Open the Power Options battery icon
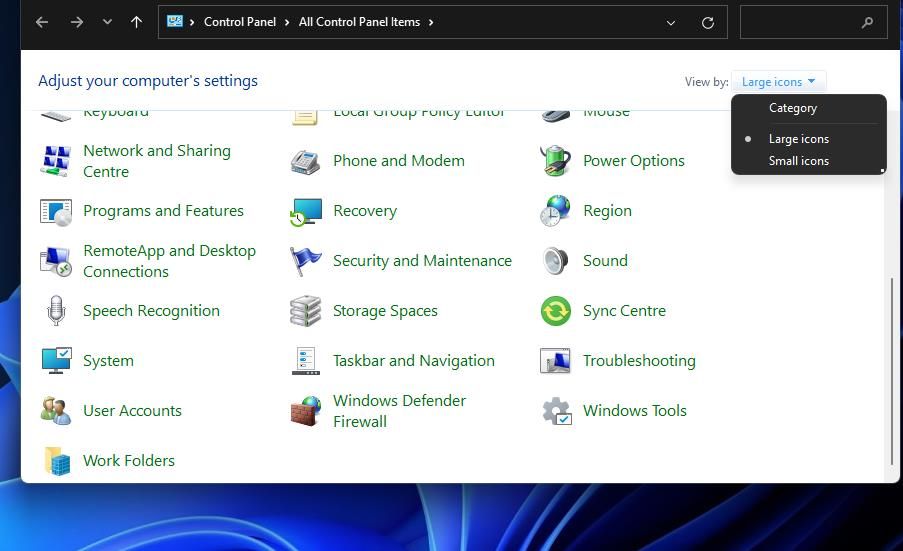Screen dimensions: 903x551 pos(555,161)
